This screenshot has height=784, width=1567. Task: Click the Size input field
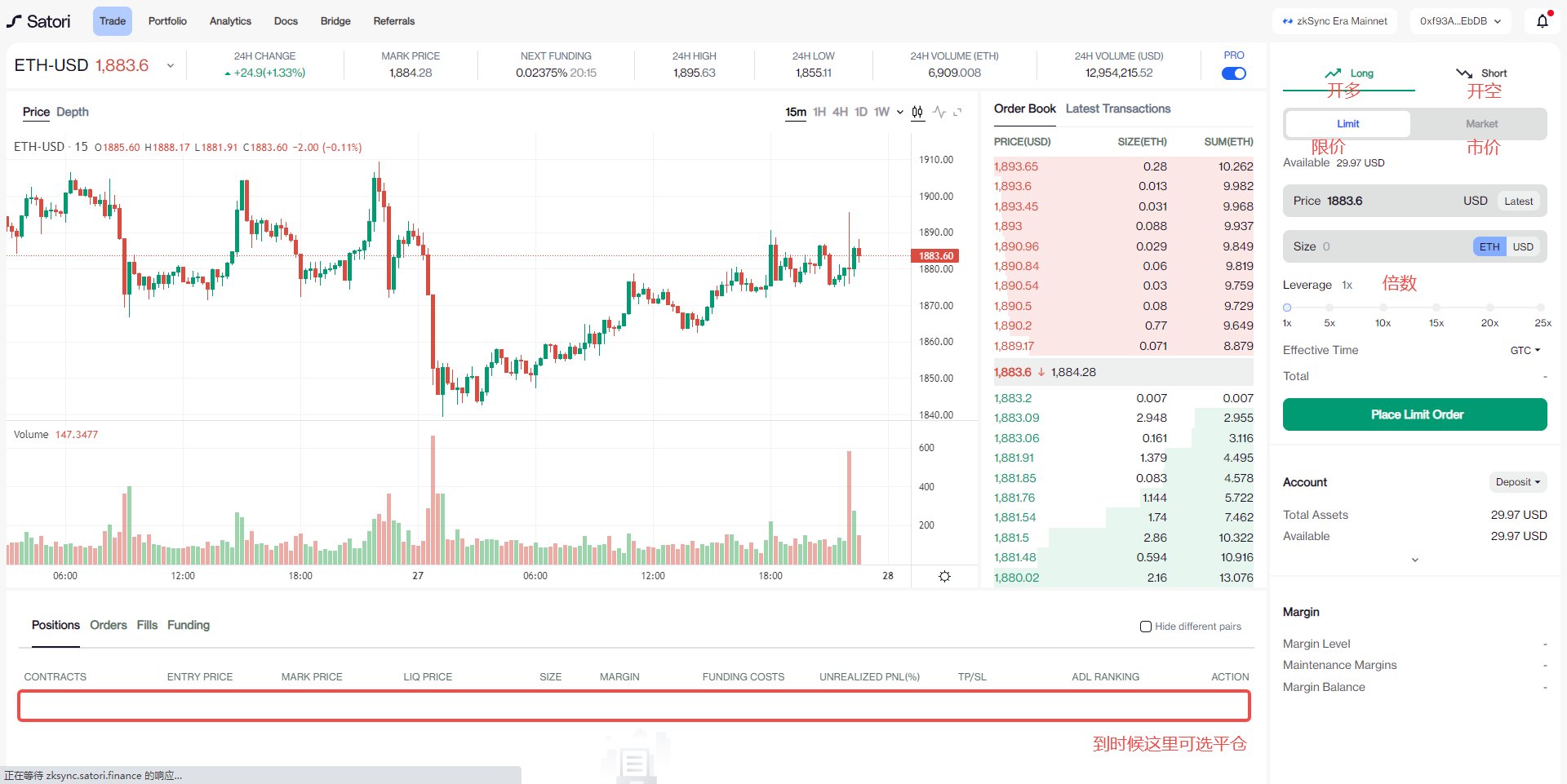click(1387, 246)
